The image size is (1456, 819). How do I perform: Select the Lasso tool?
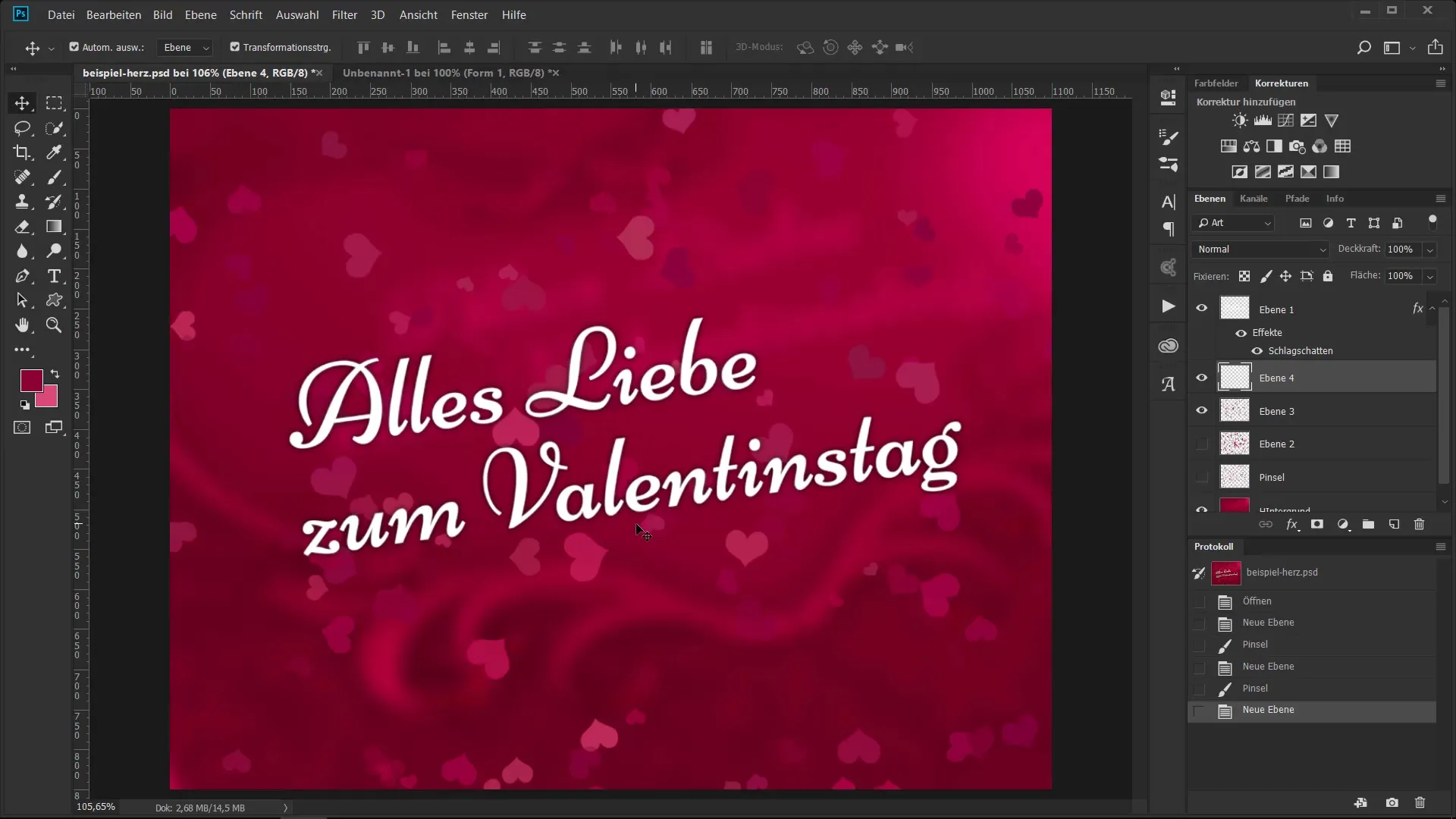pos(22,128)
